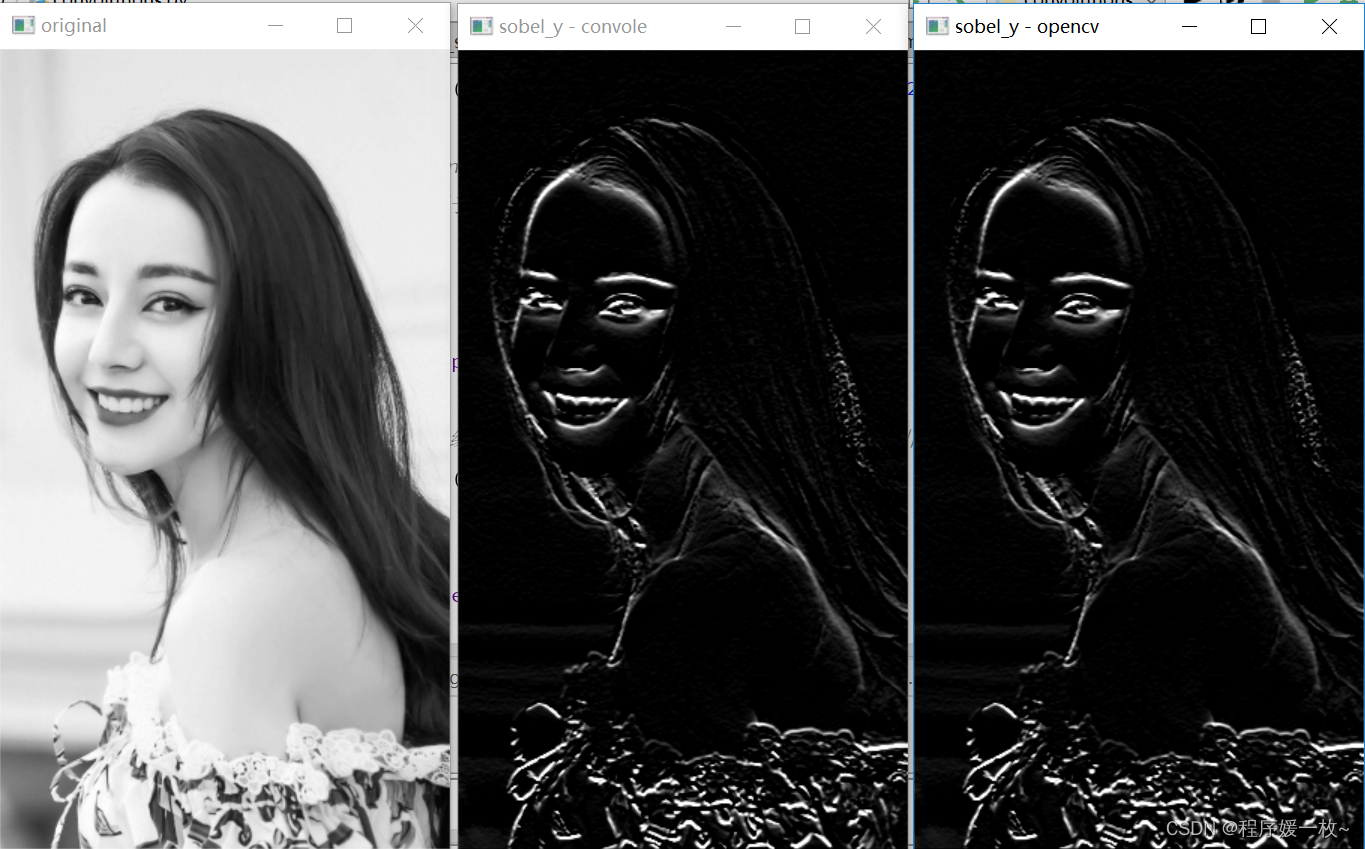
Task: Maximize the sobel_y - convole window
Action: (802, 27)
